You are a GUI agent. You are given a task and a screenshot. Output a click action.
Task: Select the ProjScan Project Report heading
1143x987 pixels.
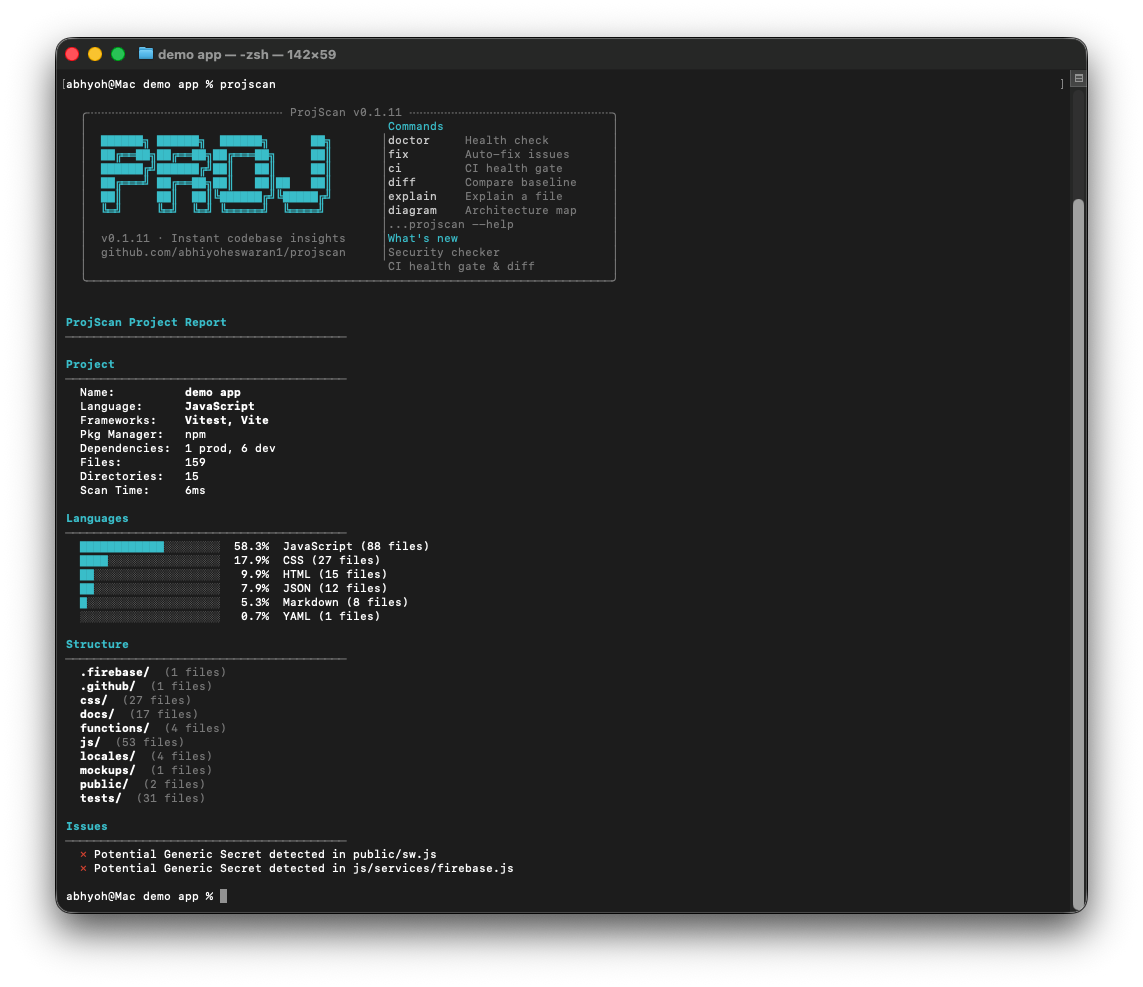(x=145, y=322)
